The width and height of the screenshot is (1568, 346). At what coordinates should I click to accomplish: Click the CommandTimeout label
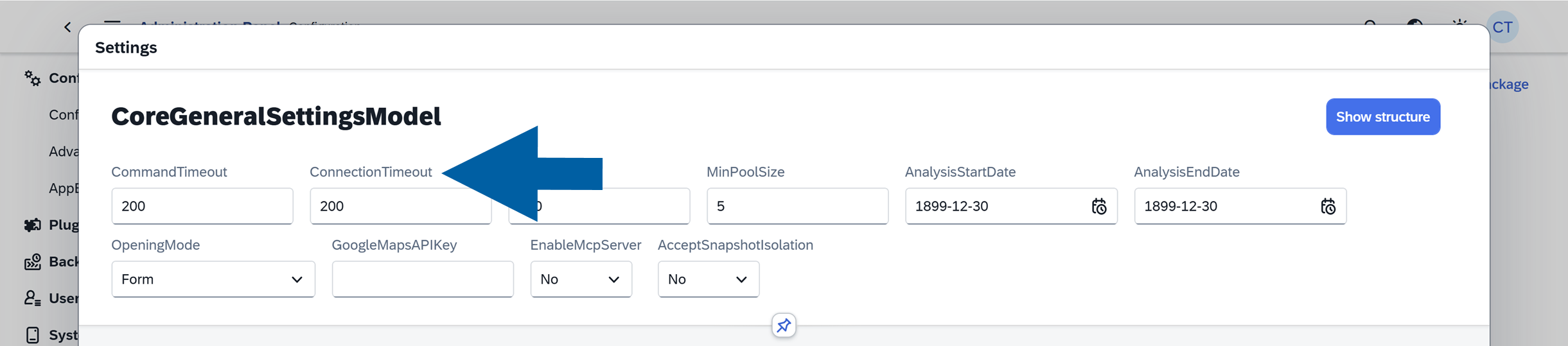(169, 172)
